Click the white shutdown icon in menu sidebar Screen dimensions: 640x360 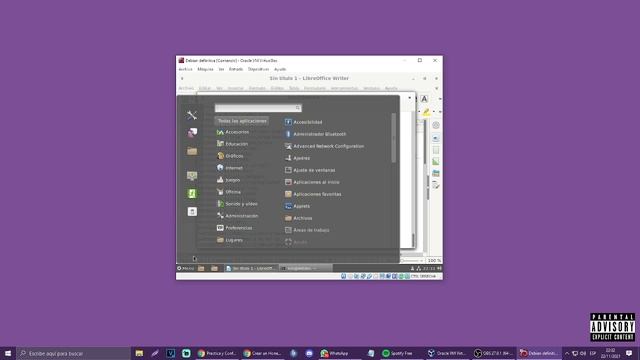[x=192, y=211]
